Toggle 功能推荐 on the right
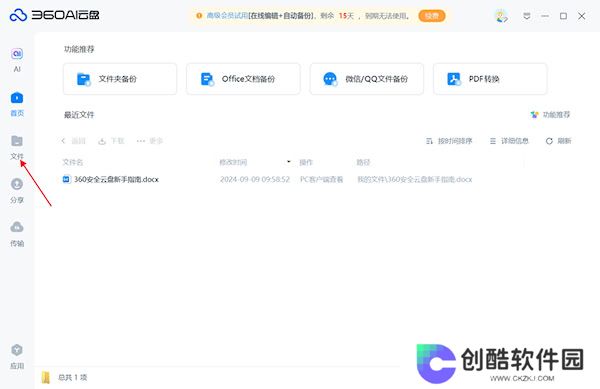Screen dimensions: 600x389 tap(550, 115)
